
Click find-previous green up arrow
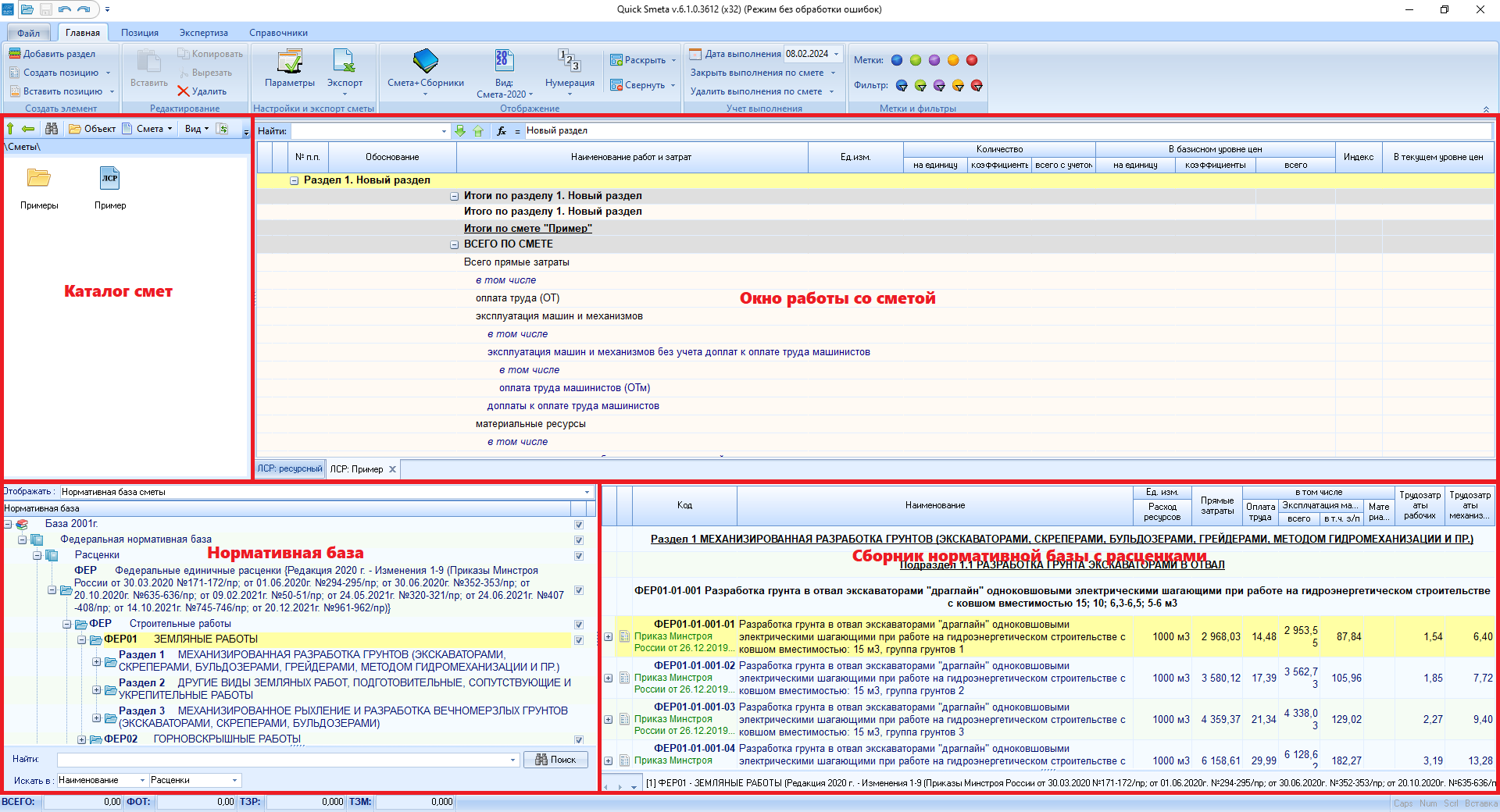tap(478, 131)
